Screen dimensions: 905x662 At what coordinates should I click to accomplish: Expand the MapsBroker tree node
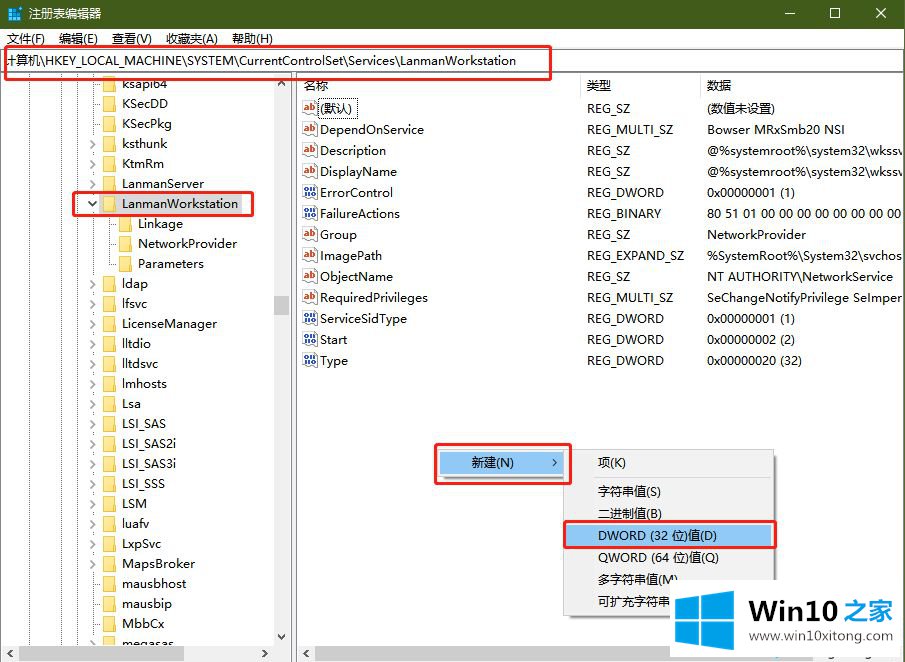click(x=92, y=564)
